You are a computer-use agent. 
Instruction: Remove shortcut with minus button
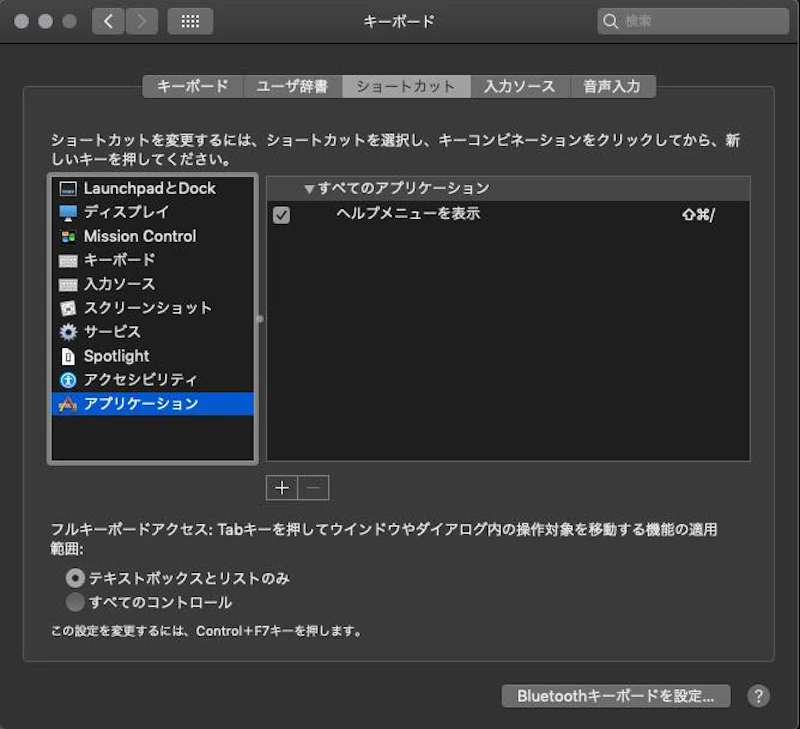tap(313, 488)
